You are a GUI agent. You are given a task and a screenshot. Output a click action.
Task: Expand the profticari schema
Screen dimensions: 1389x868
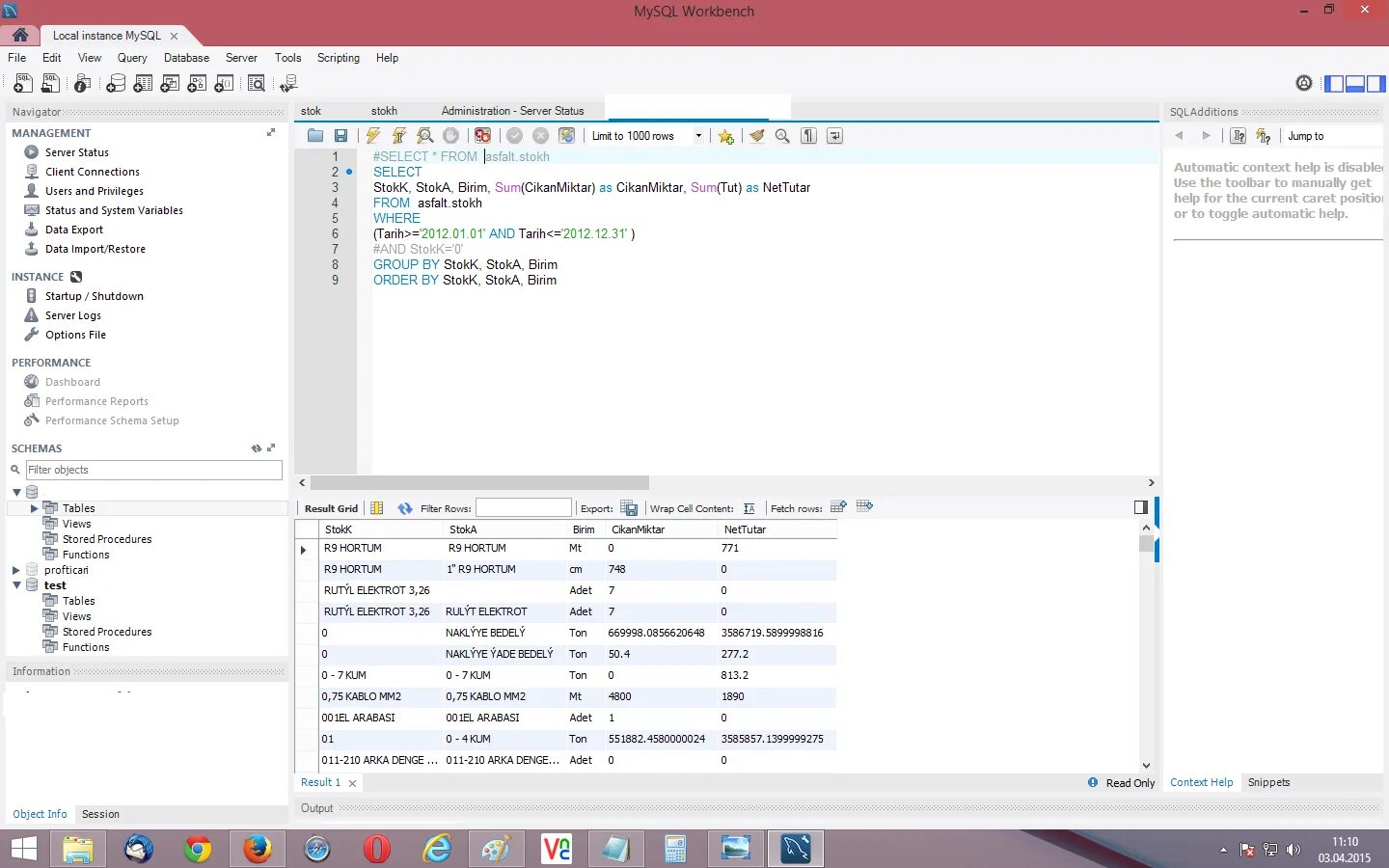tap(16, 570)
